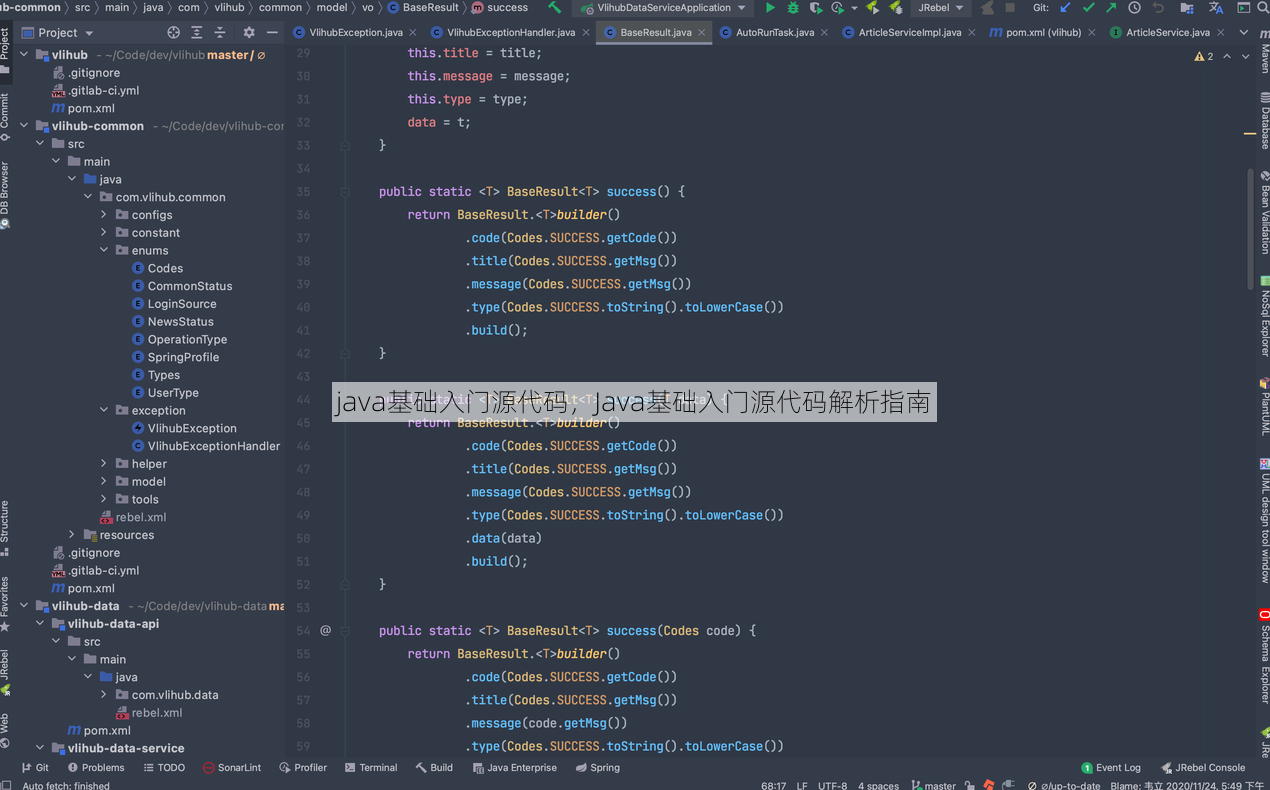Toggle the Favorites tool window
This screenshot has height=790, width=1270.
point(5,604)
